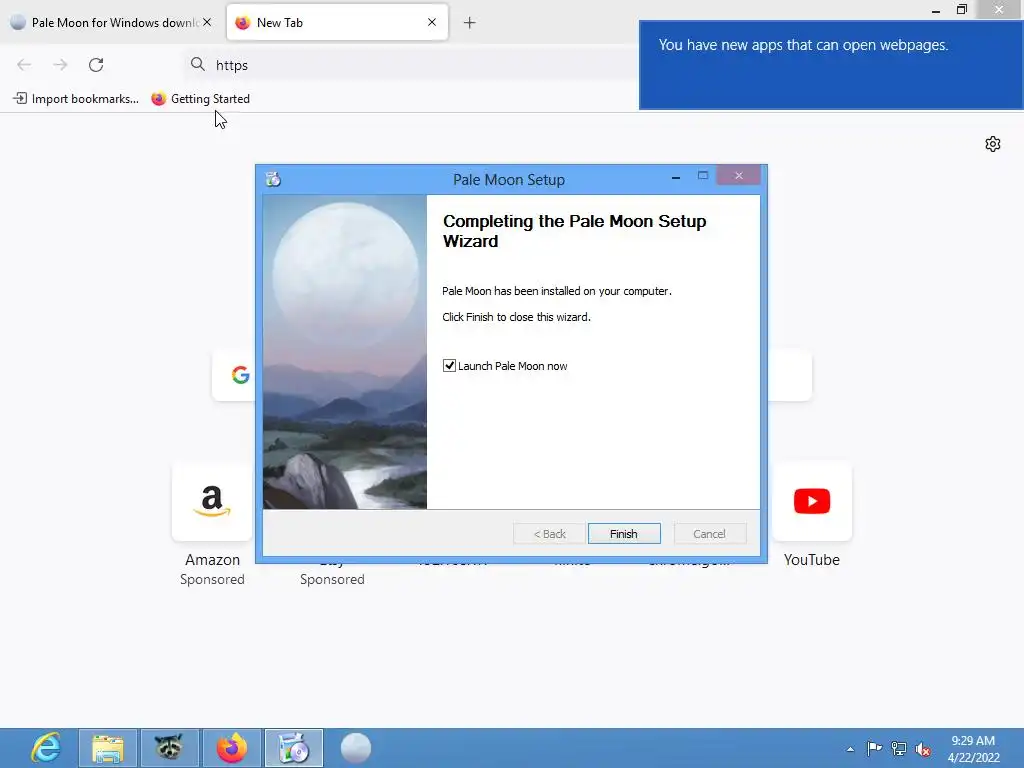Reload the page in Firefox

pyautogui.click(x=96, y=65)
